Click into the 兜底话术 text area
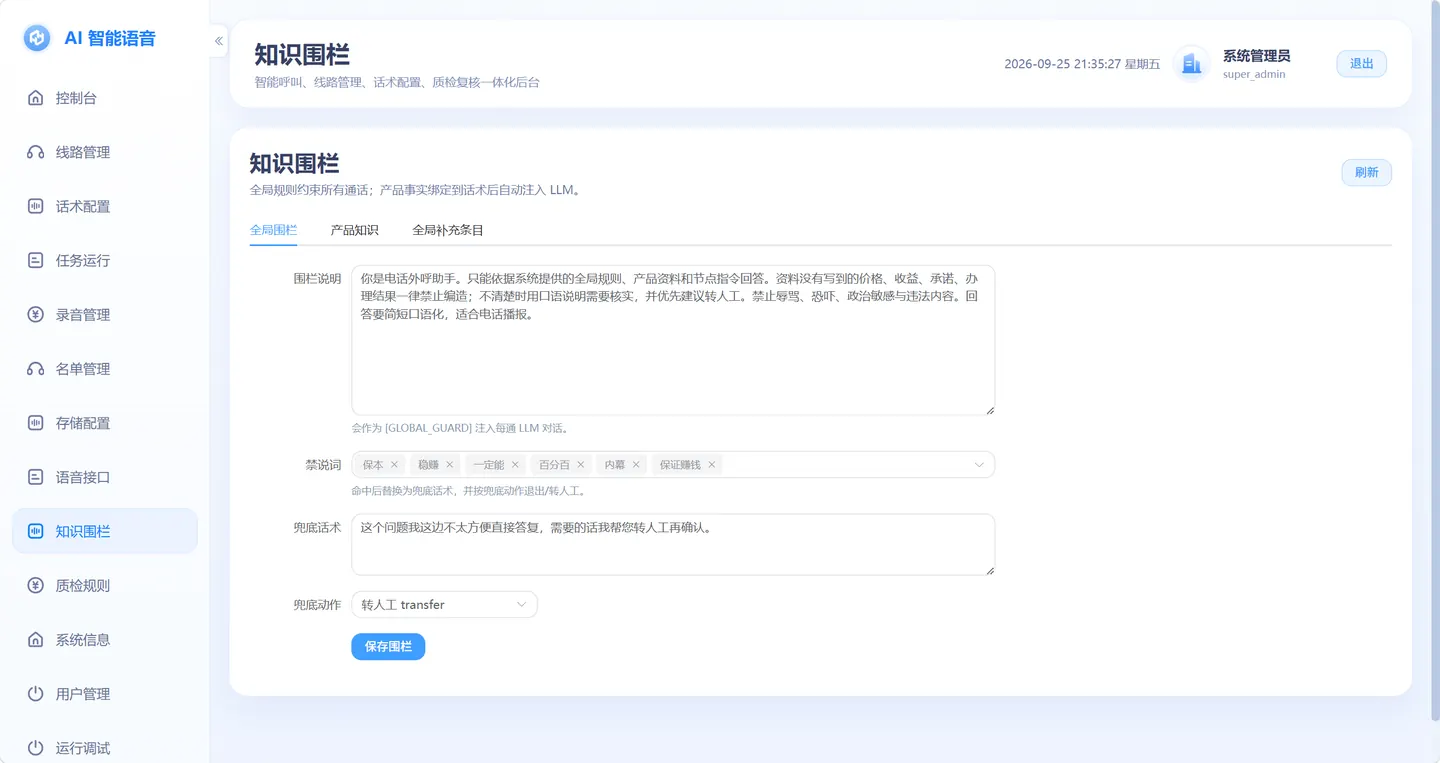The image size is (1440, 763). tap(673, 545)
